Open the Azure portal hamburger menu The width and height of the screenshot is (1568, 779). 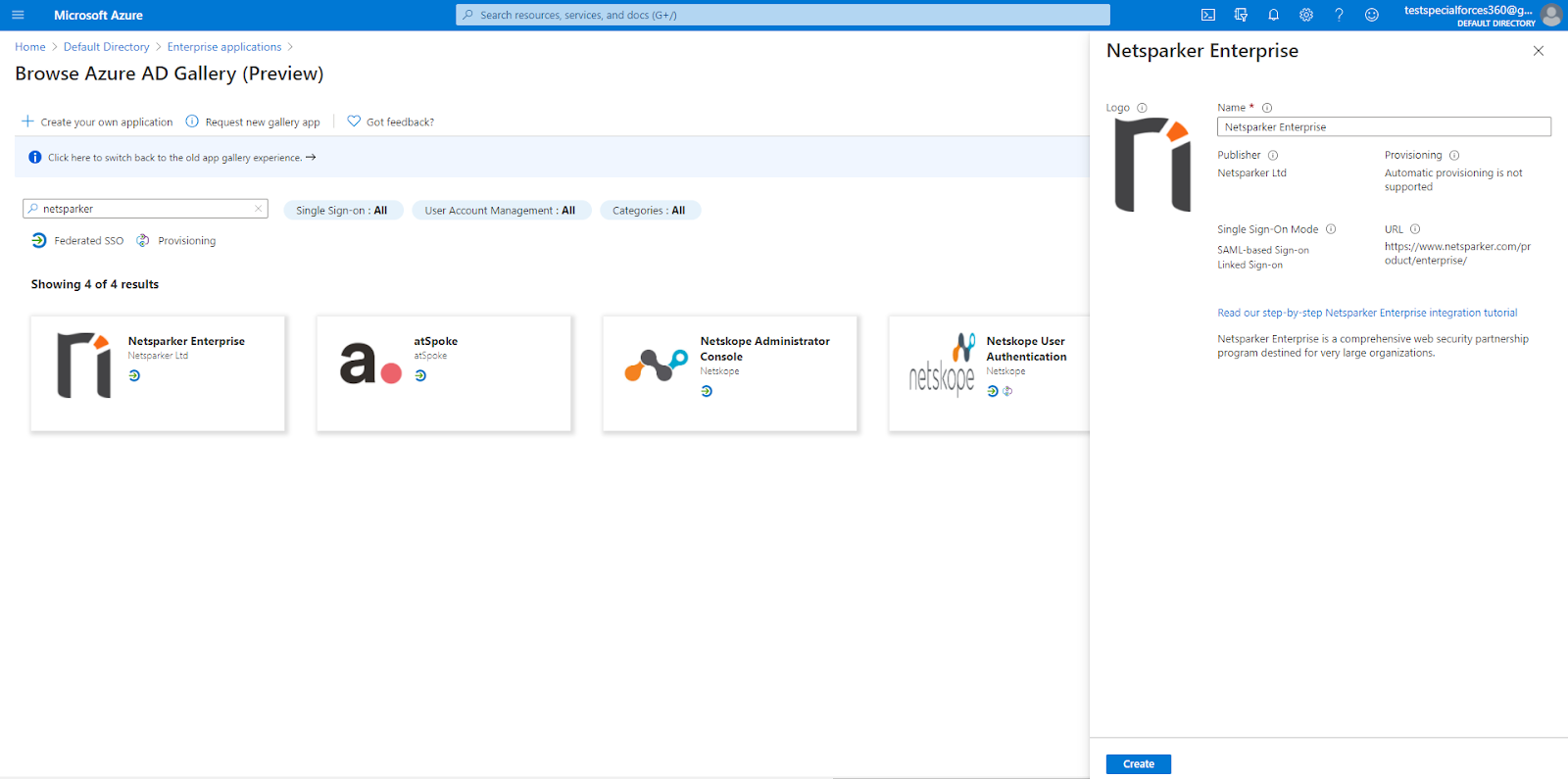point(18,15)
